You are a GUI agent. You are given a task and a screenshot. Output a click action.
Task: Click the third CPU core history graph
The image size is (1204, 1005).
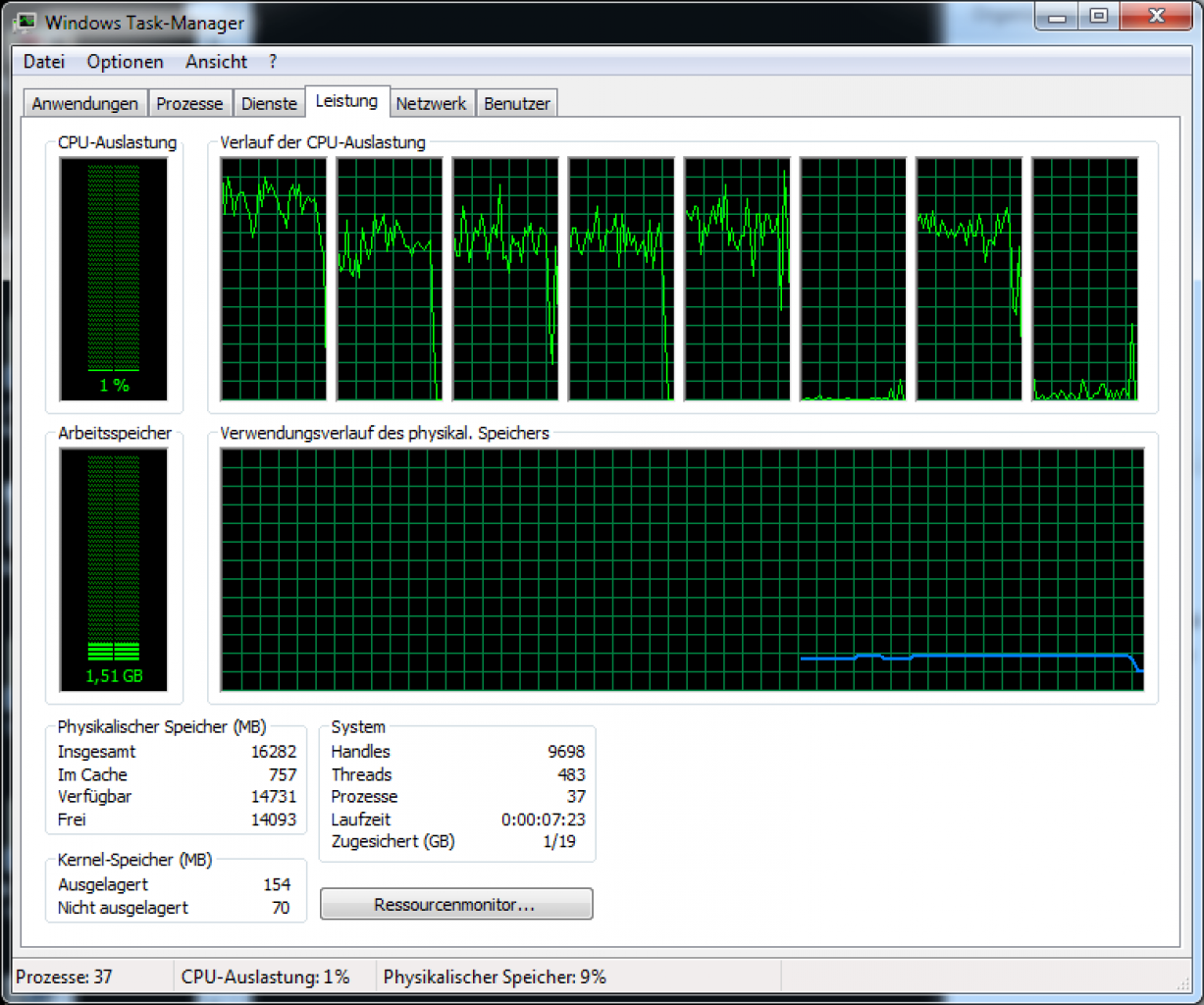coord(505,280)
